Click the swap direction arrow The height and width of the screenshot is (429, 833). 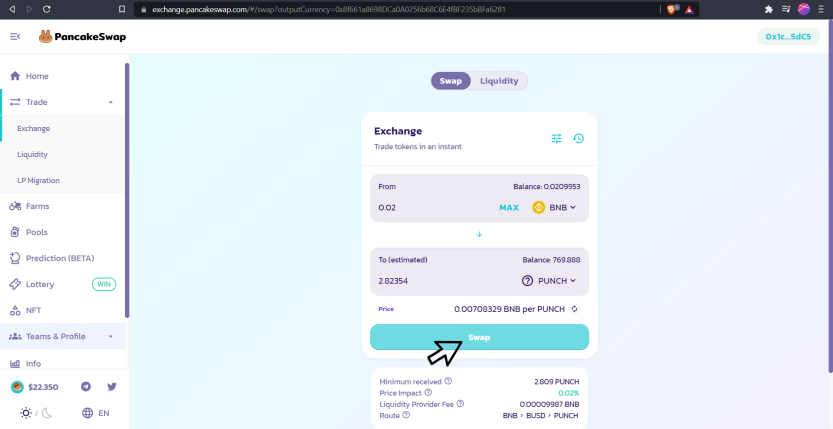tap(479, 234)
